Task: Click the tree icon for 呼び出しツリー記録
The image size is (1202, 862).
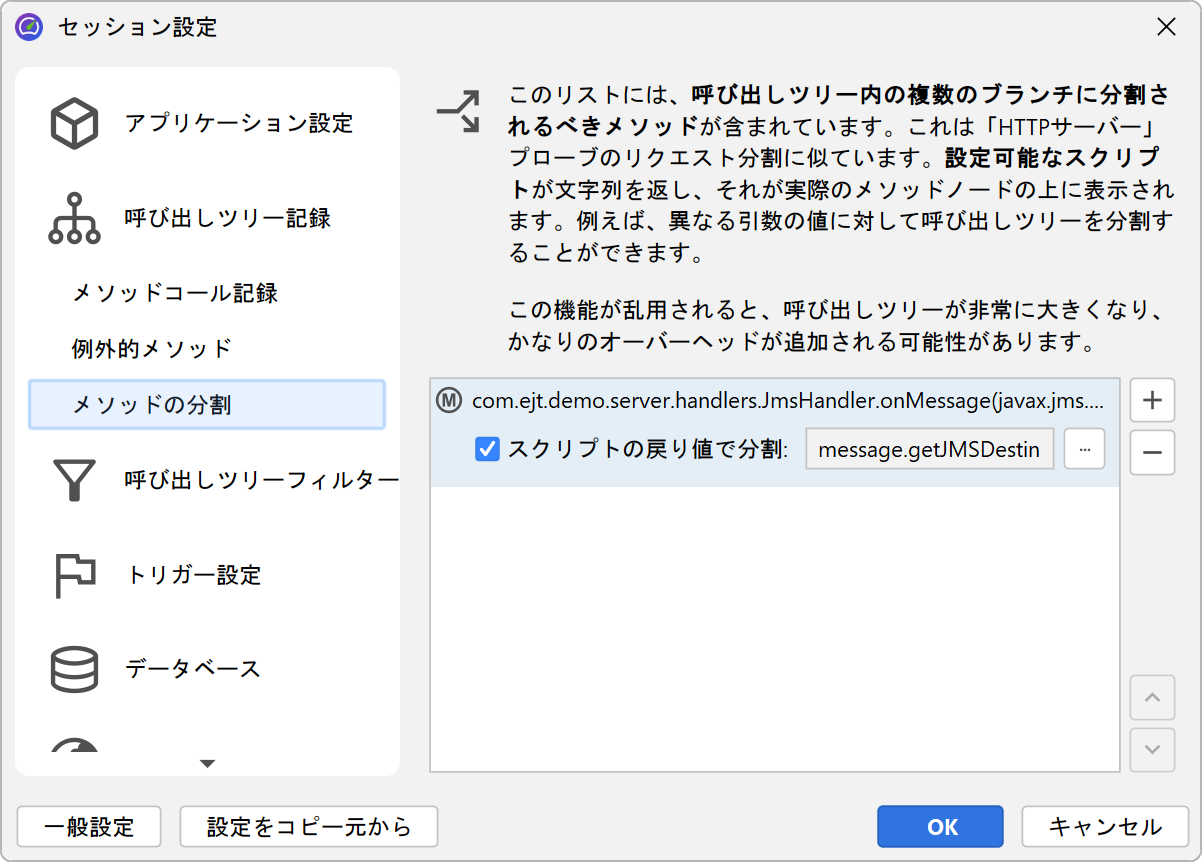Action: [74, 219]
